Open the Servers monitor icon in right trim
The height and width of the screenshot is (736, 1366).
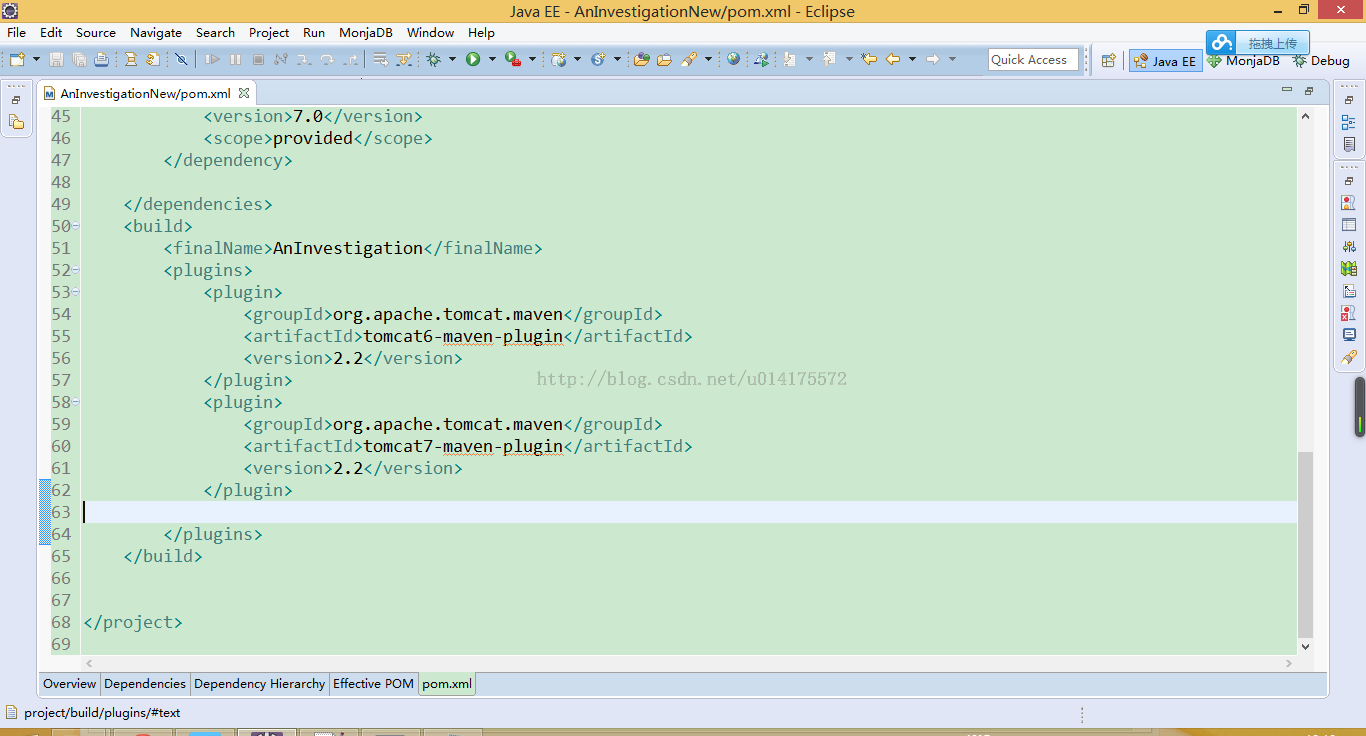point(1349,335)
